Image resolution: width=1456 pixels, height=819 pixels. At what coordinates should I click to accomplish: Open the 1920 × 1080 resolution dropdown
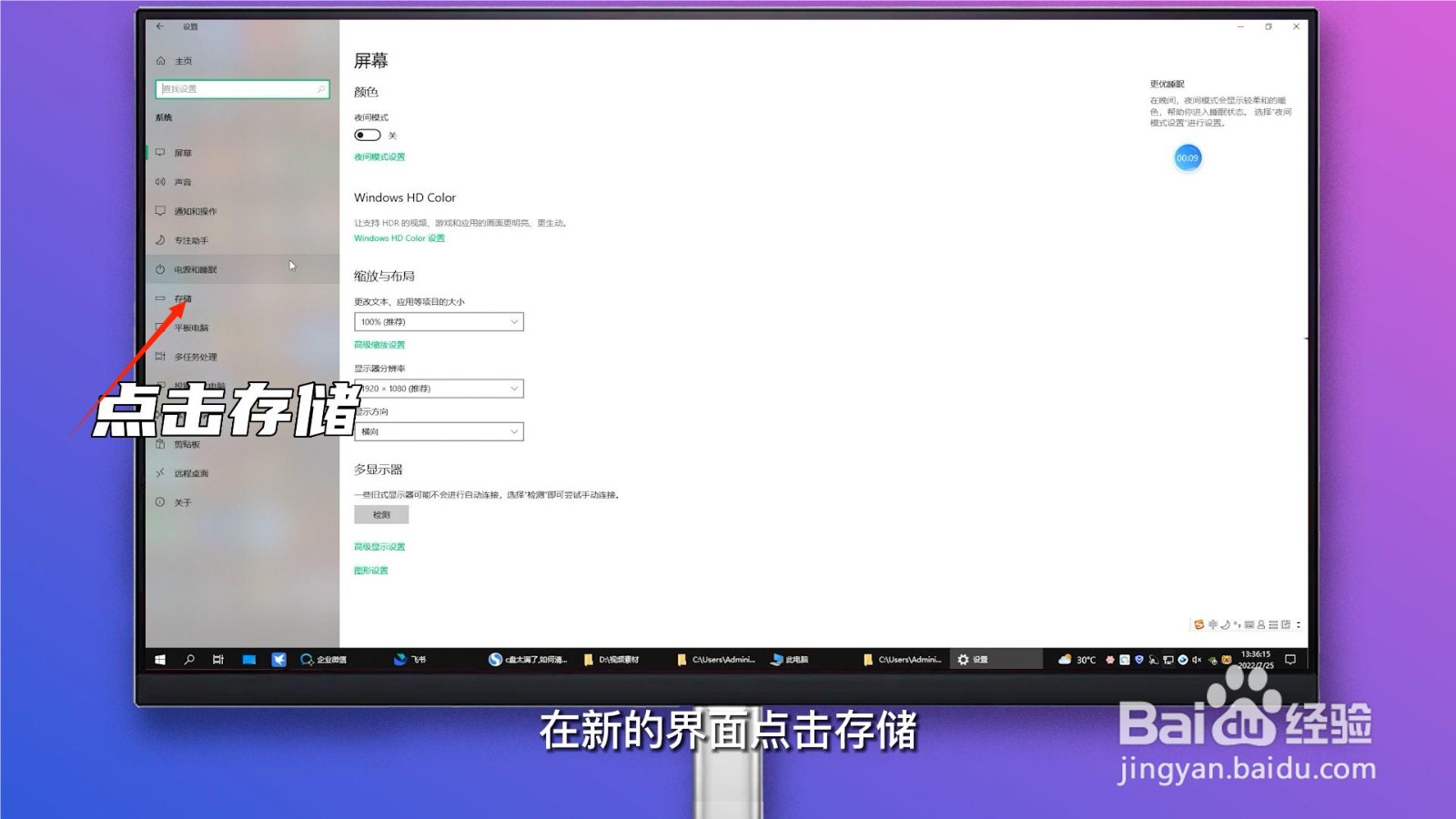pos(439,389)
